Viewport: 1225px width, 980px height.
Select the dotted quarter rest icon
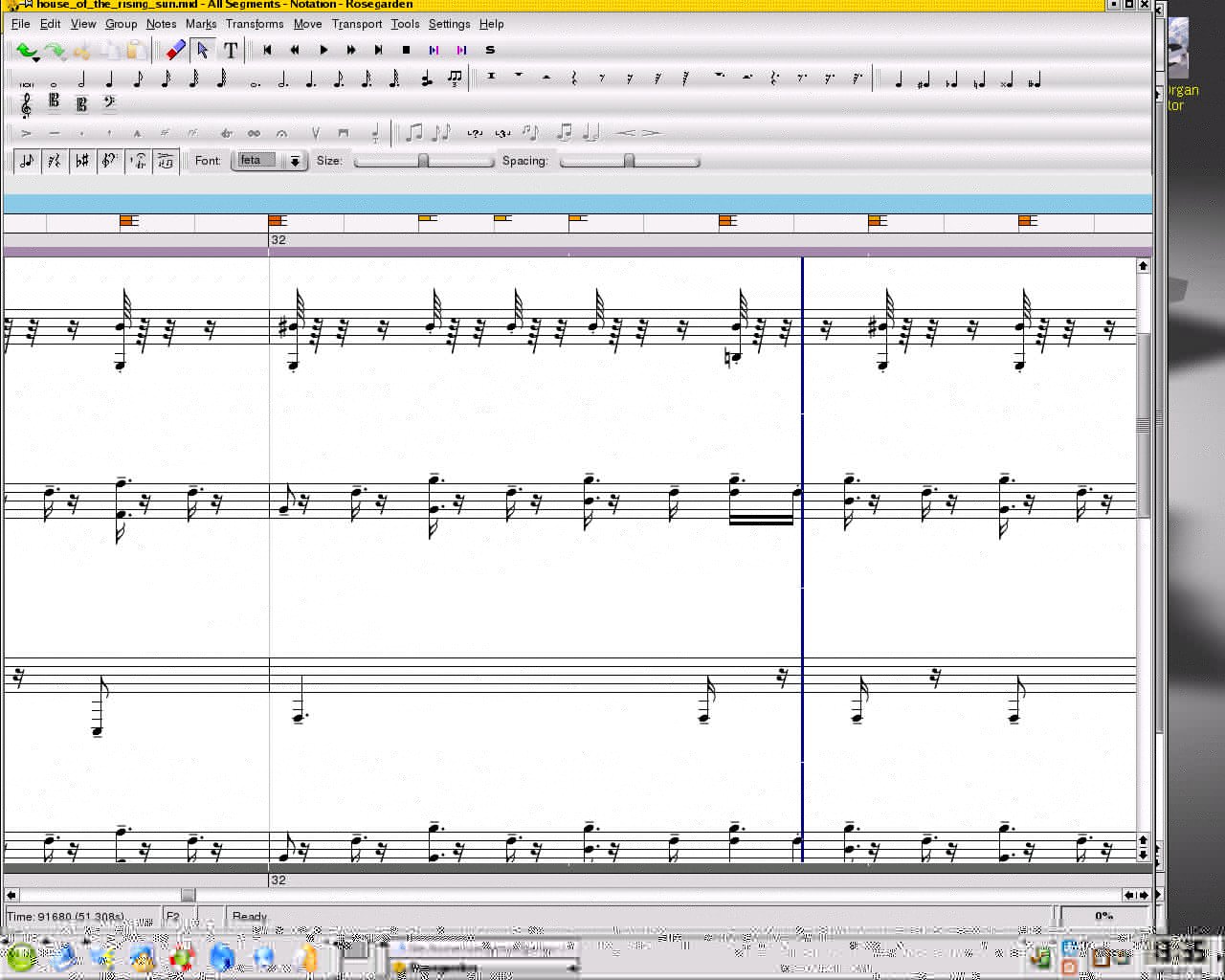coord(774,78)
